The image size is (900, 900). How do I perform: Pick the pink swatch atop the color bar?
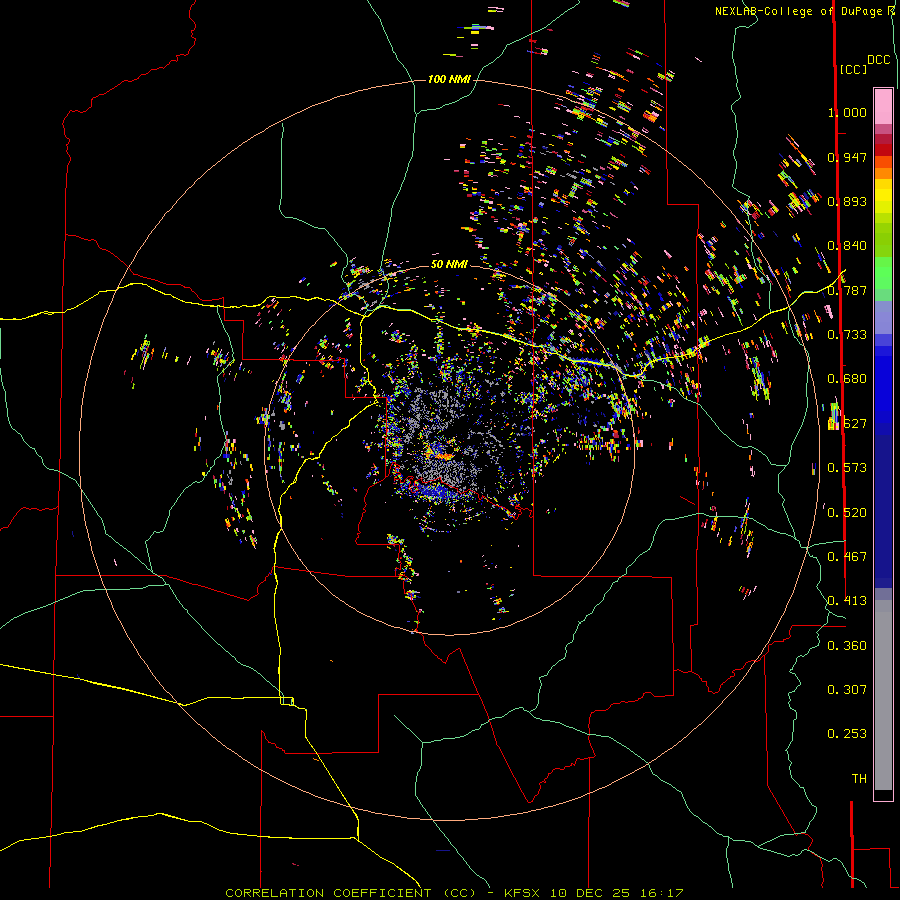tap(883, 106)
